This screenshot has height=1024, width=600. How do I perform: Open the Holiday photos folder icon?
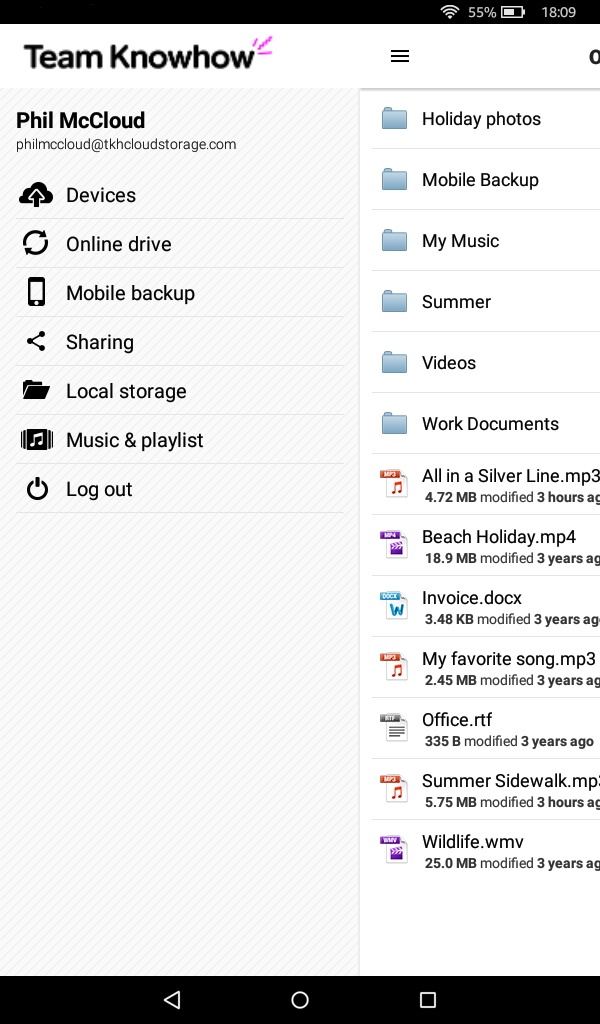click(x=394, y=119)
